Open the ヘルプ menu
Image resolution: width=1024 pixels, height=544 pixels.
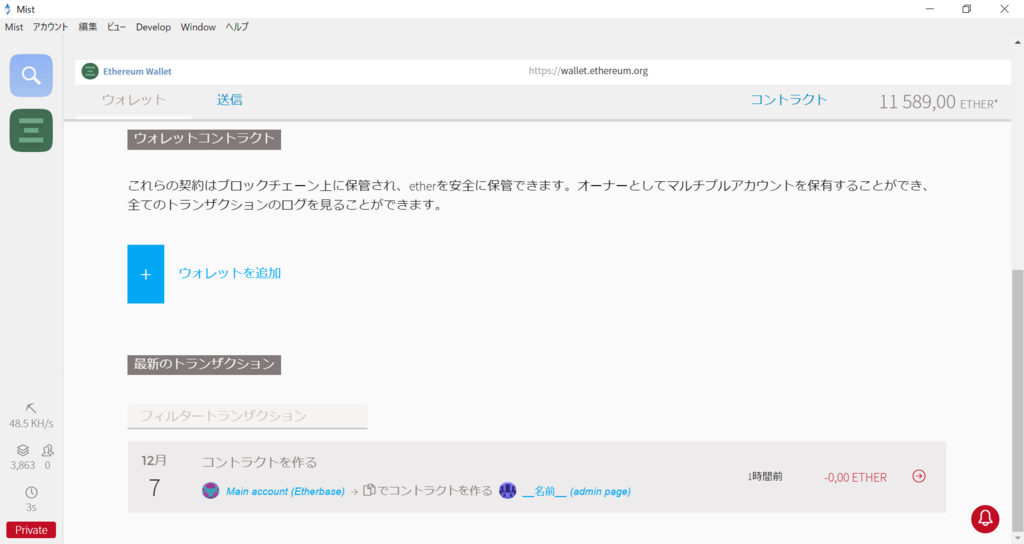(237, 27)
